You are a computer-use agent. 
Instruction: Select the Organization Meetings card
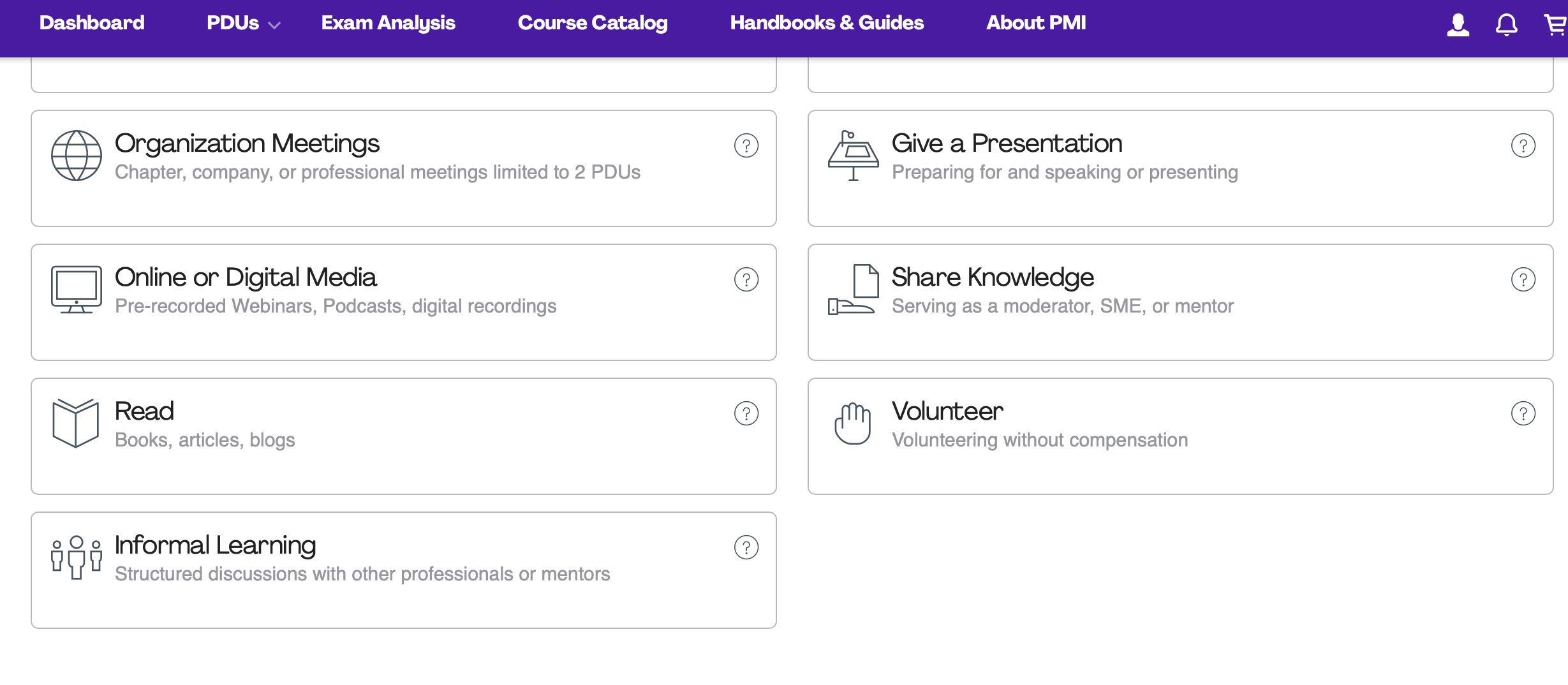click(404, 168)
